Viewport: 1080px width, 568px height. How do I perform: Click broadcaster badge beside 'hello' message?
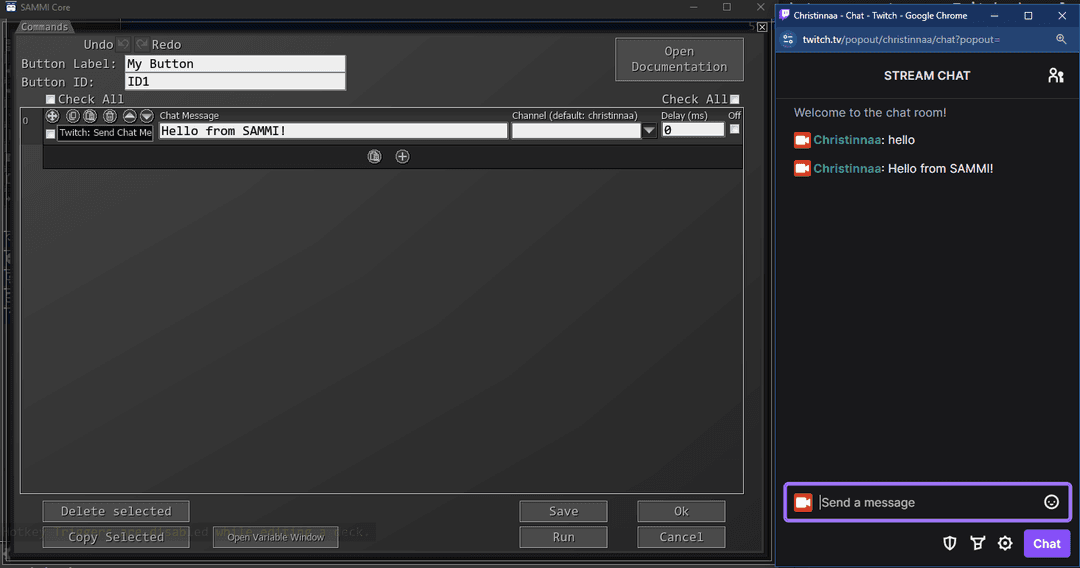click(802, 140)
